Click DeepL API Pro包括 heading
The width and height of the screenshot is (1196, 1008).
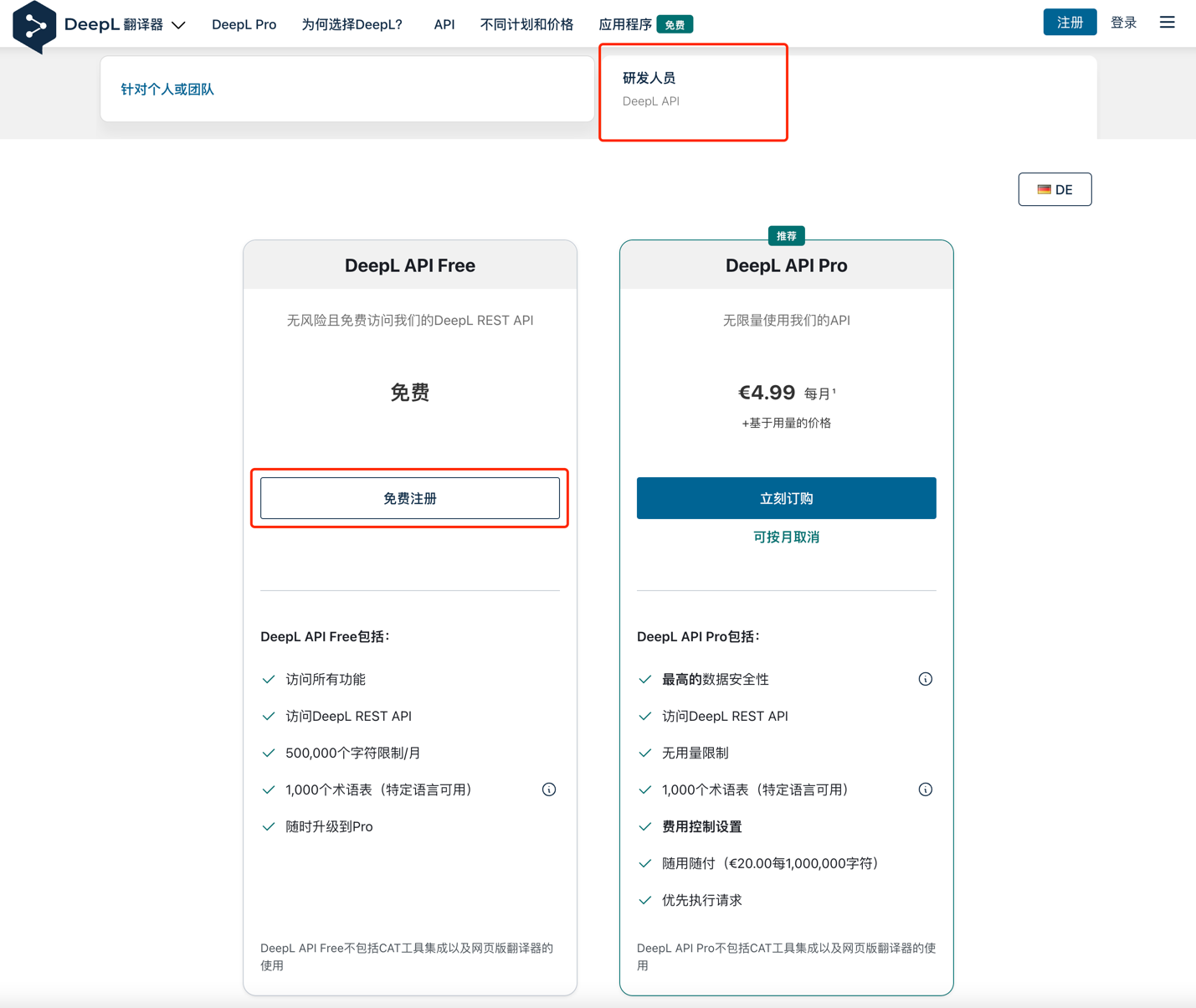698,636
